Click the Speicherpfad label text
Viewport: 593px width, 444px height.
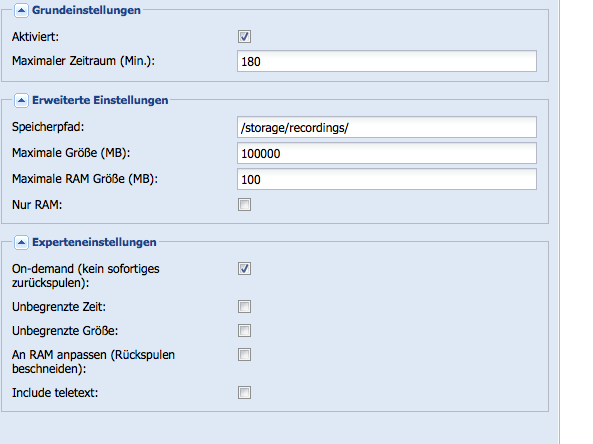tap(48, 127)
